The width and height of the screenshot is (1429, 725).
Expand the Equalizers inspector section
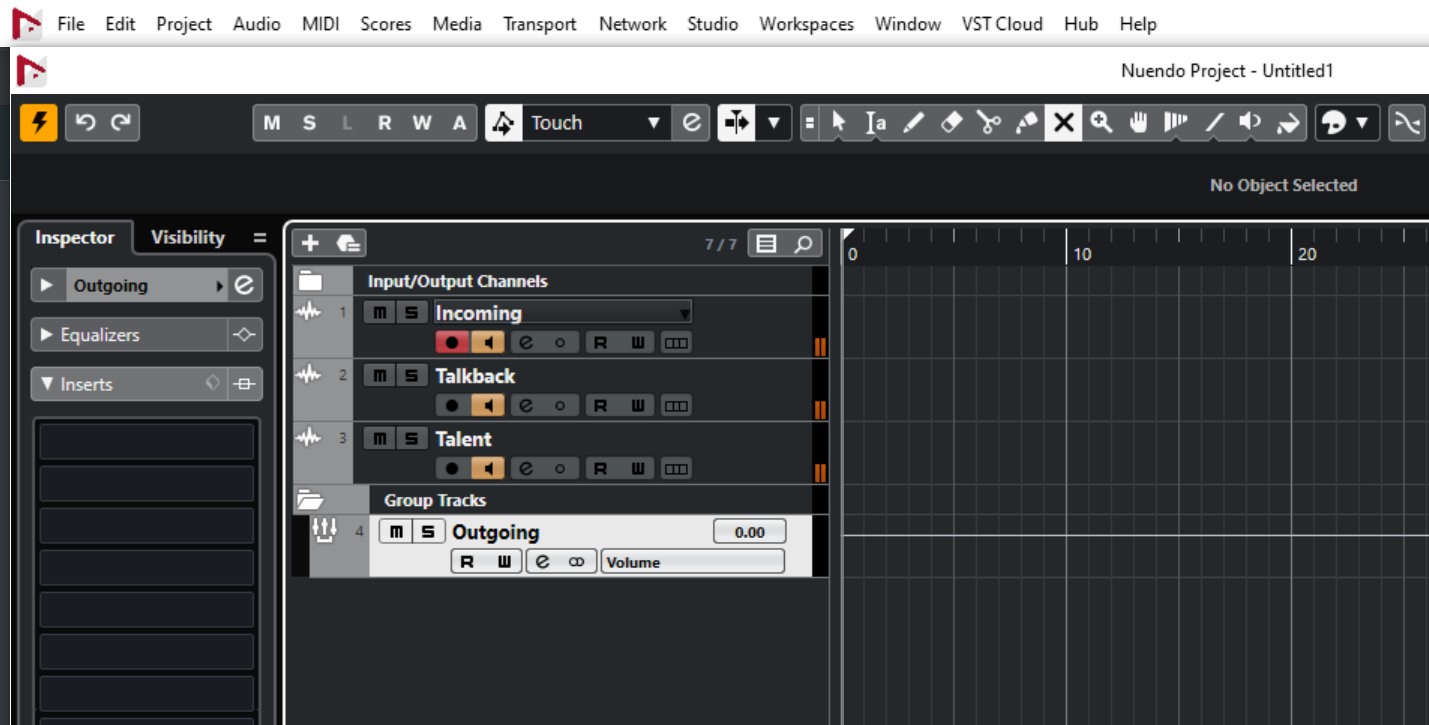coord(46,335)
